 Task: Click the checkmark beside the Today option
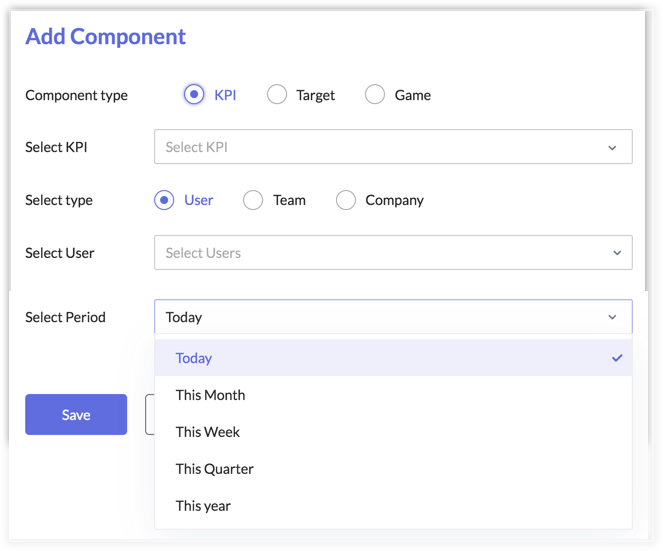click(617, 358)
